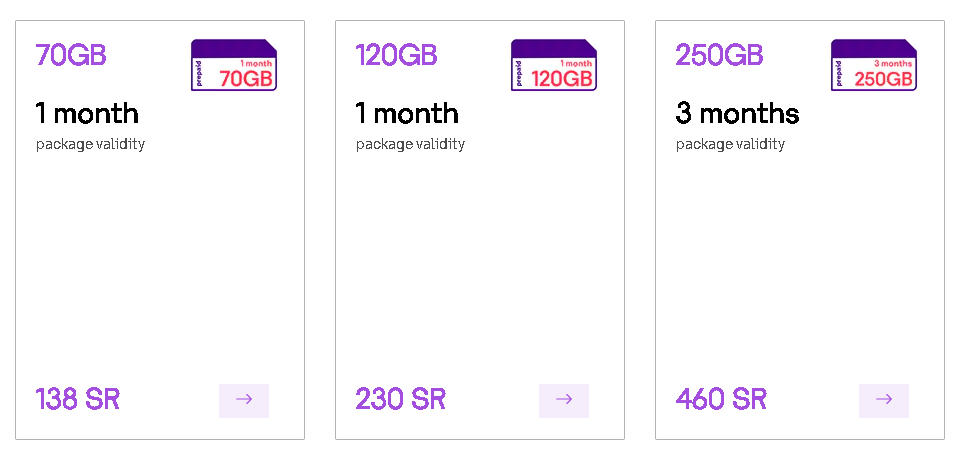Select the 120GB package title
The image size is (957, 457).
pyautogui.click(x=396, y=55)
